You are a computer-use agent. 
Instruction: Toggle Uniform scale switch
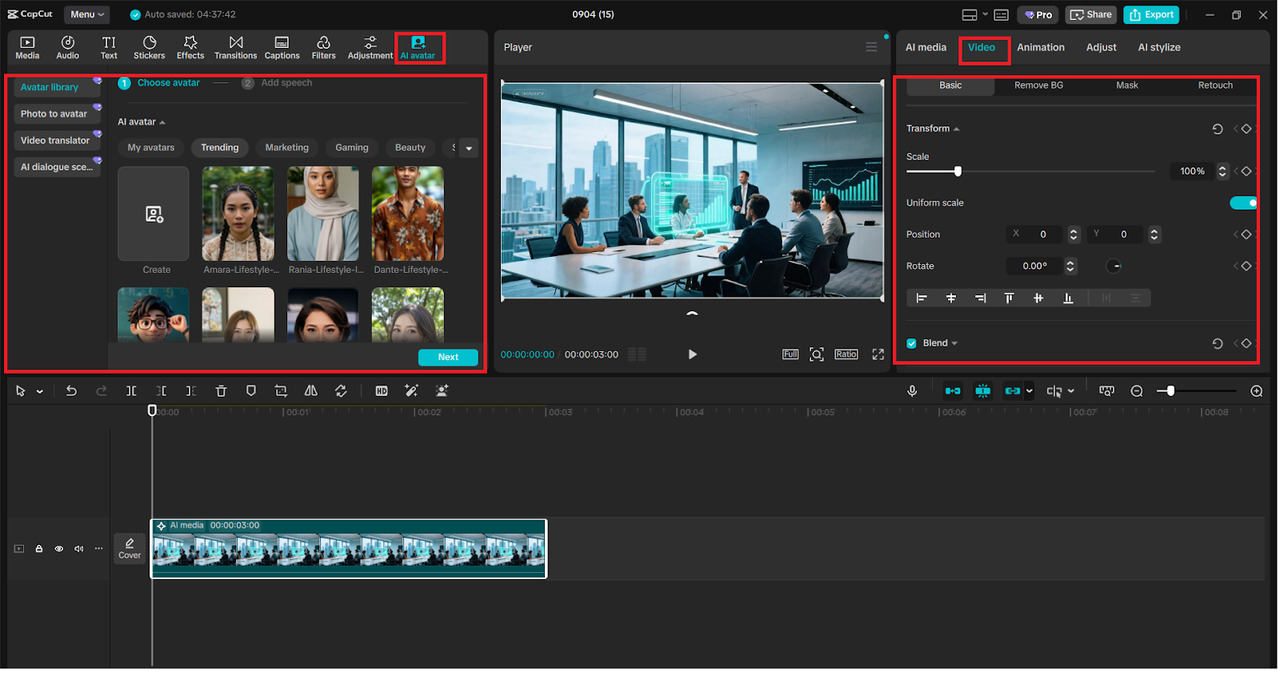[x=1243, y=203]
